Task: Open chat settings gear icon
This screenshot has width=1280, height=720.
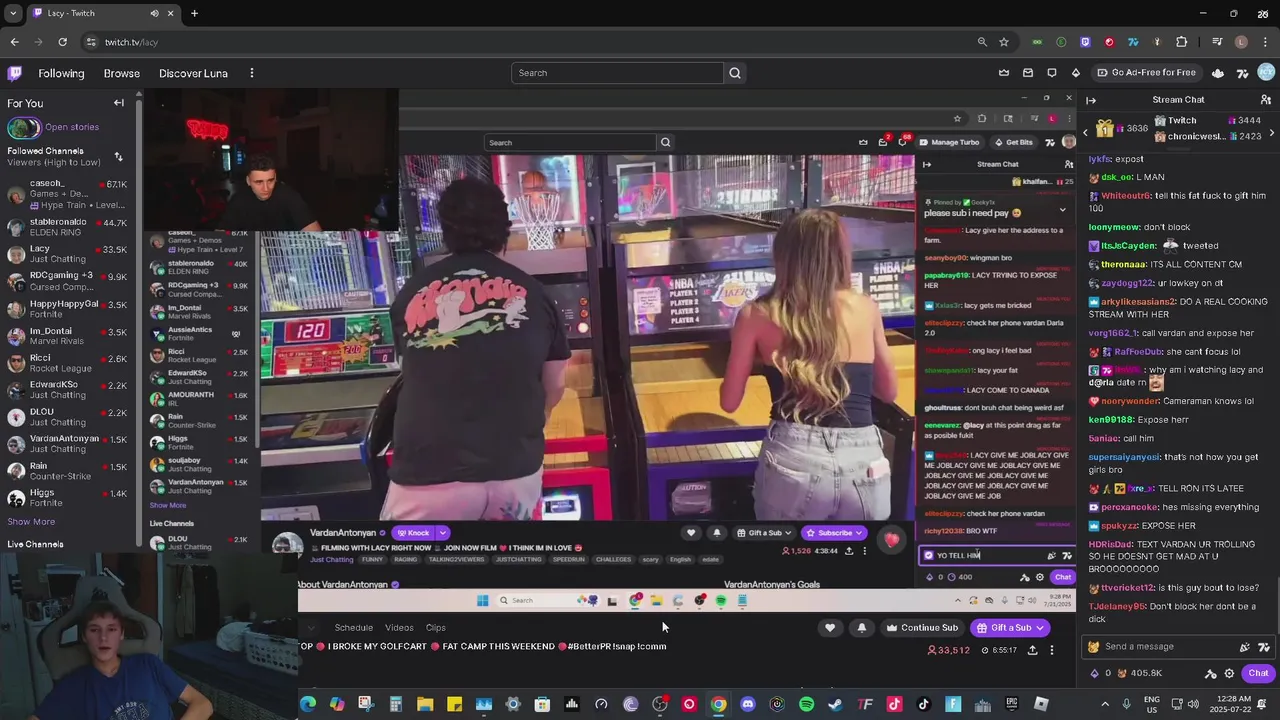Action: click(x=1230, y=674)
